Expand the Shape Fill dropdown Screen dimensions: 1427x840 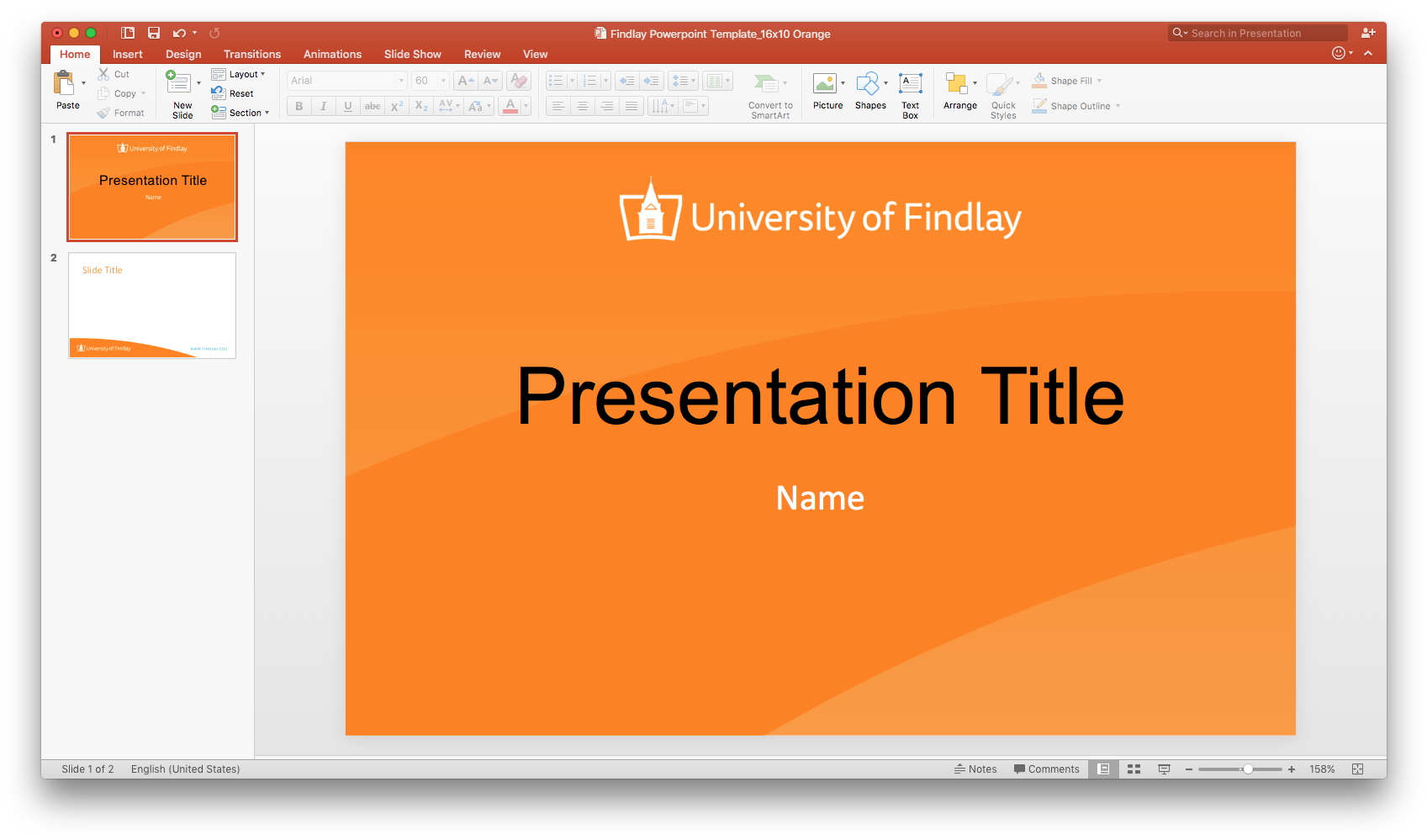tap(1098, 80)
